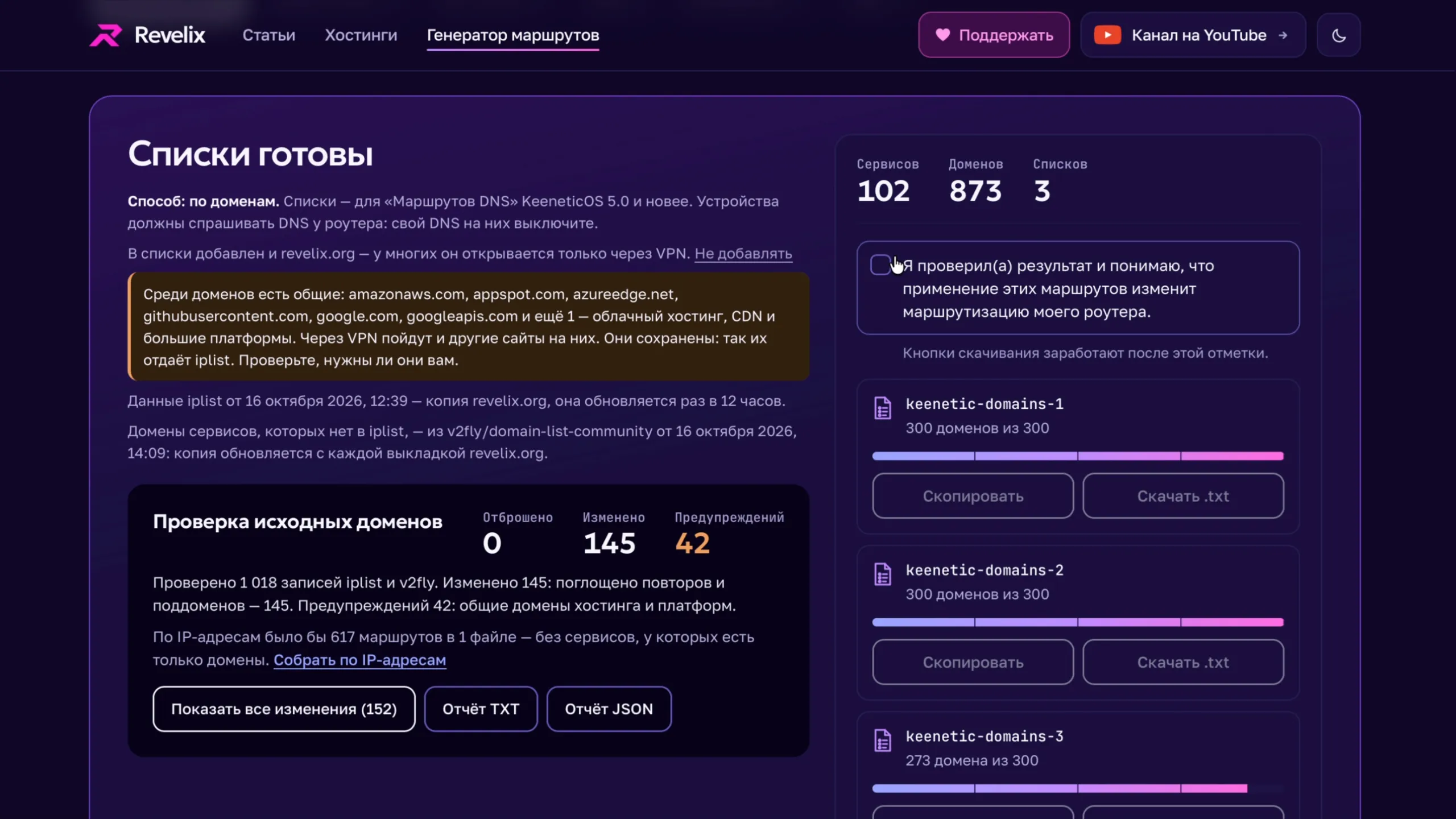
Task: Click the Списков 3 counter
Action: click(1060, 181)
